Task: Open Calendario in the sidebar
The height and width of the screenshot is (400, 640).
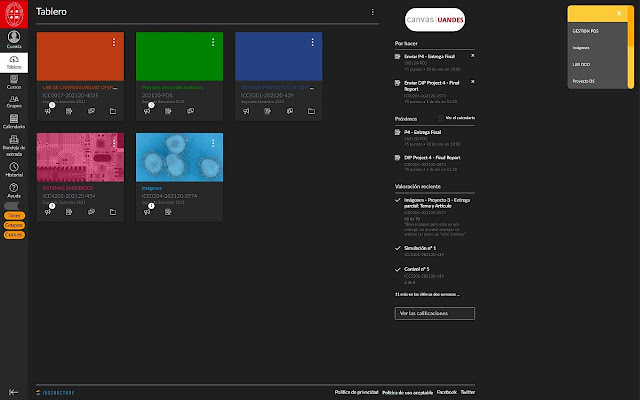Action: pyautogui.click(x=14, y=122)
